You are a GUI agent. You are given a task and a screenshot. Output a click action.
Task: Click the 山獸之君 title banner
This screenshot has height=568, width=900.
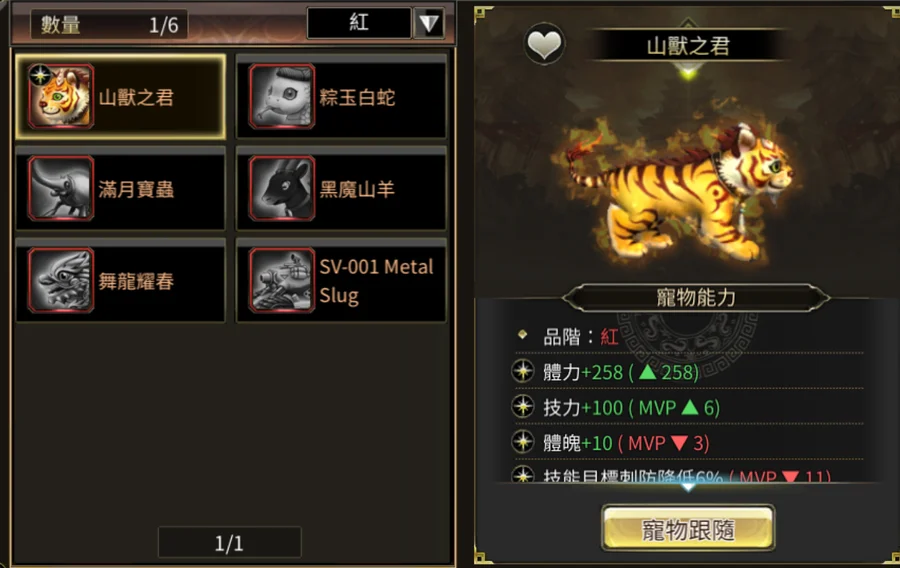[688, 46]
